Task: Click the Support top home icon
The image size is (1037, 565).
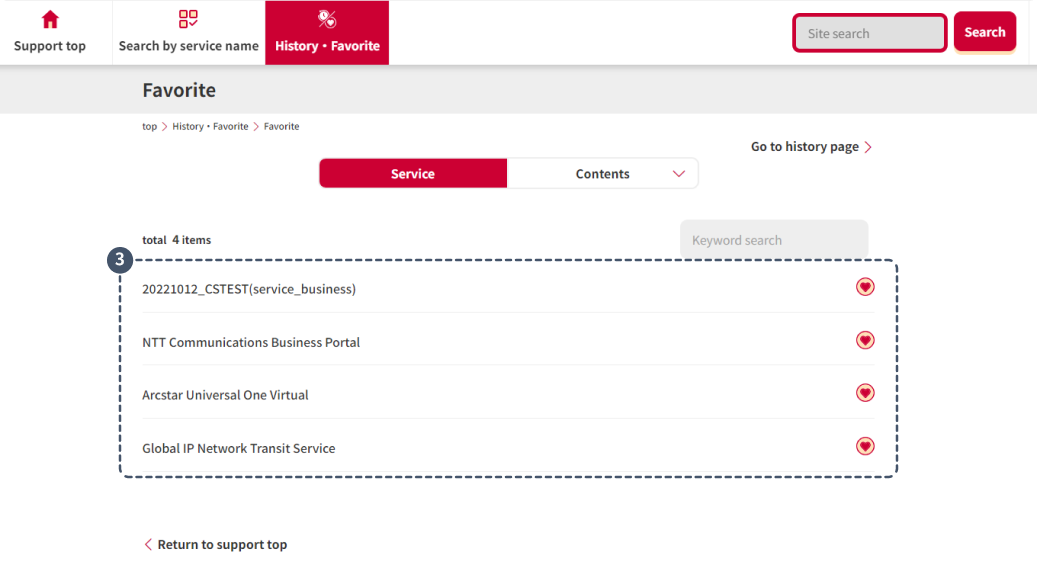Action: click(50, 20)
